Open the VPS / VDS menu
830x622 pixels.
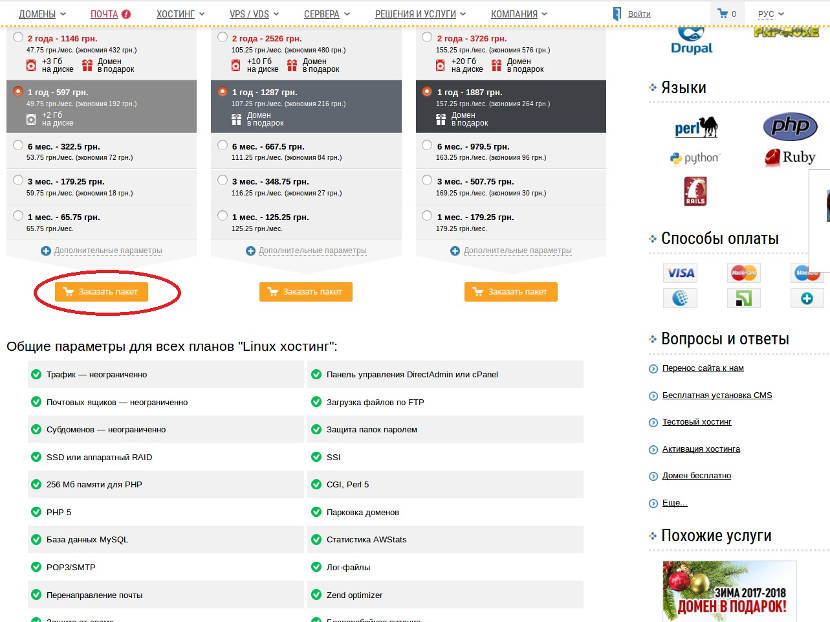coord(254,14)
